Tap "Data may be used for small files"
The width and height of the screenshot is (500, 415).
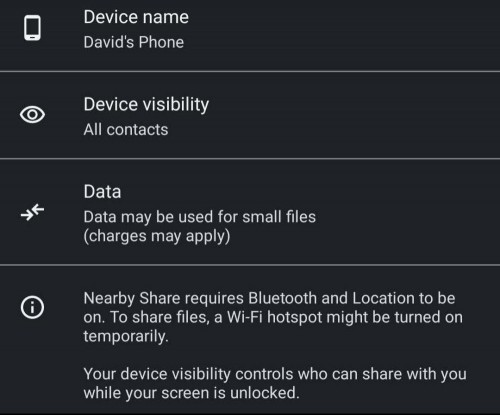[x=200, y=217]
